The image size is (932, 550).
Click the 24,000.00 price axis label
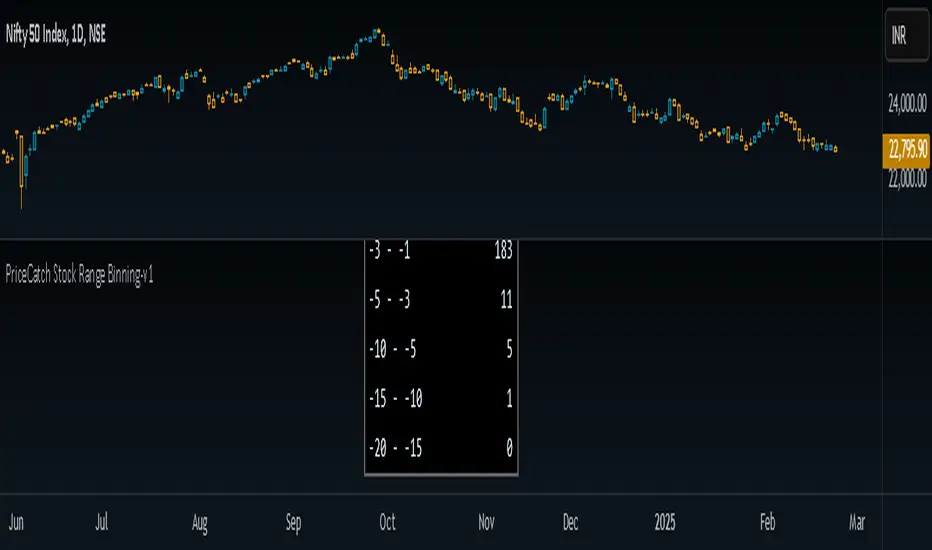(x=907, y=104)
